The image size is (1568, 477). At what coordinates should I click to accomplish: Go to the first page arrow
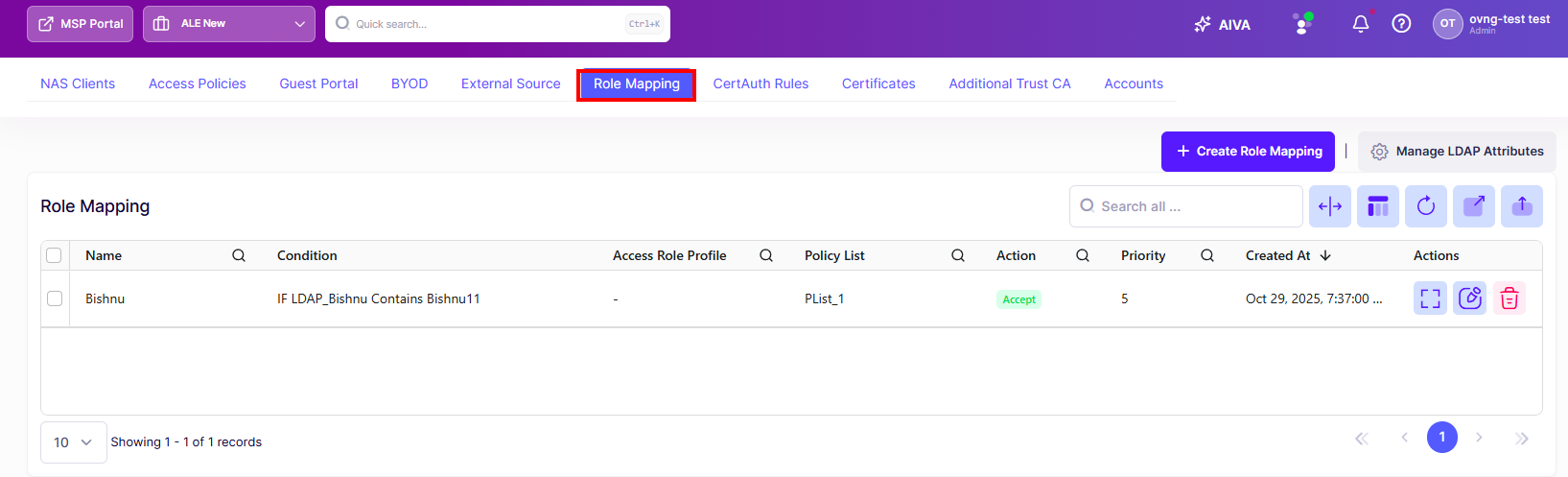[1361, 438]
